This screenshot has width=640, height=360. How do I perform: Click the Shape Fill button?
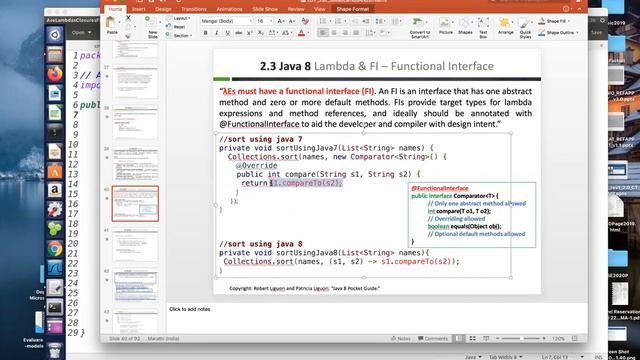tap(553, 21)
